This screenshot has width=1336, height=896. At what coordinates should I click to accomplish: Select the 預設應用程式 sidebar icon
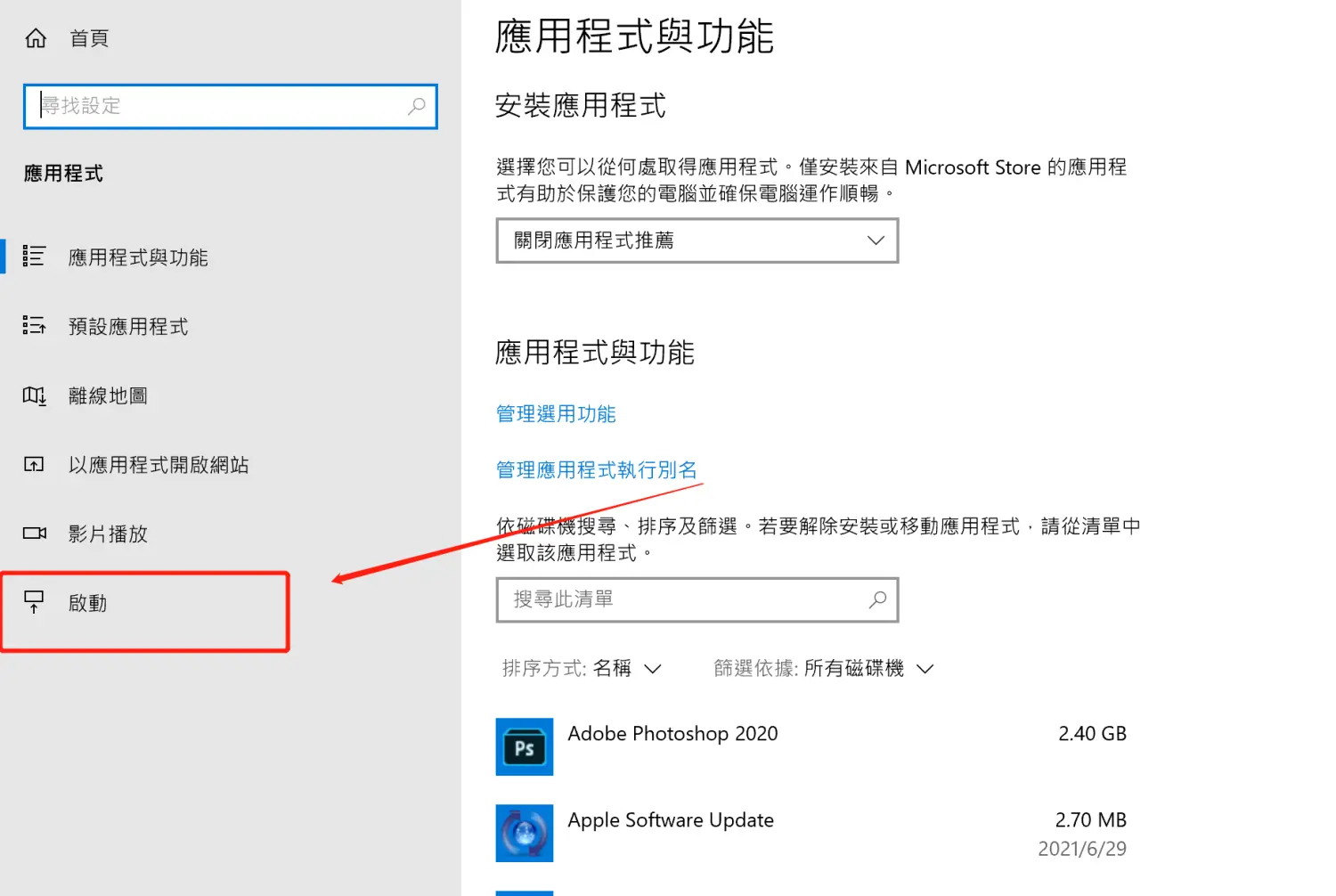point(34,326)
